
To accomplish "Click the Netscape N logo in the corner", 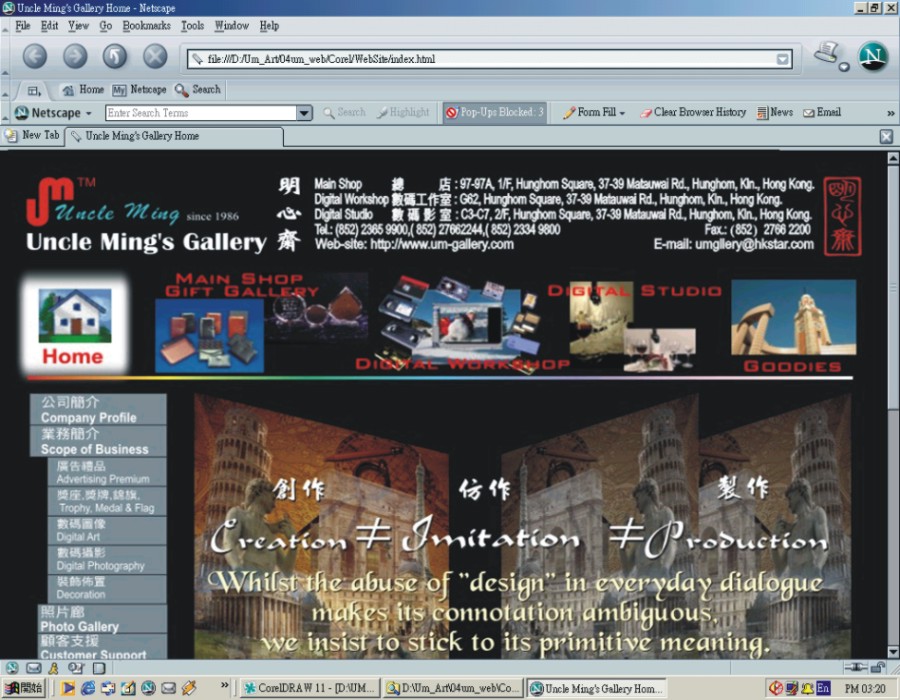I will click(872, 57).
